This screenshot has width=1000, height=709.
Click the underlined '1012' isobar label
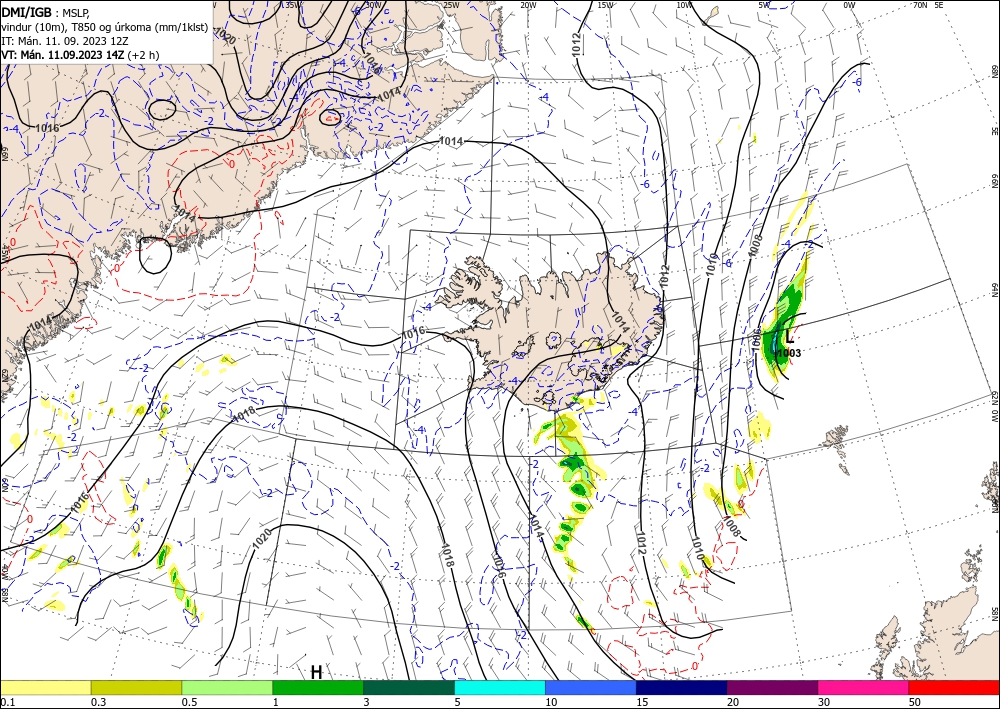[577, 45]
